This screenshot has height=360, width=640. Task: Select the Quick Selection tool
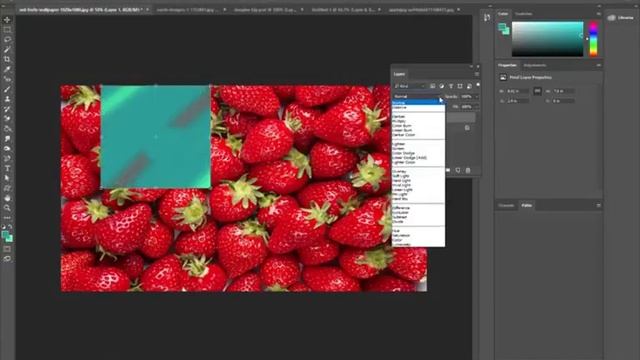[x=7, y=49]
